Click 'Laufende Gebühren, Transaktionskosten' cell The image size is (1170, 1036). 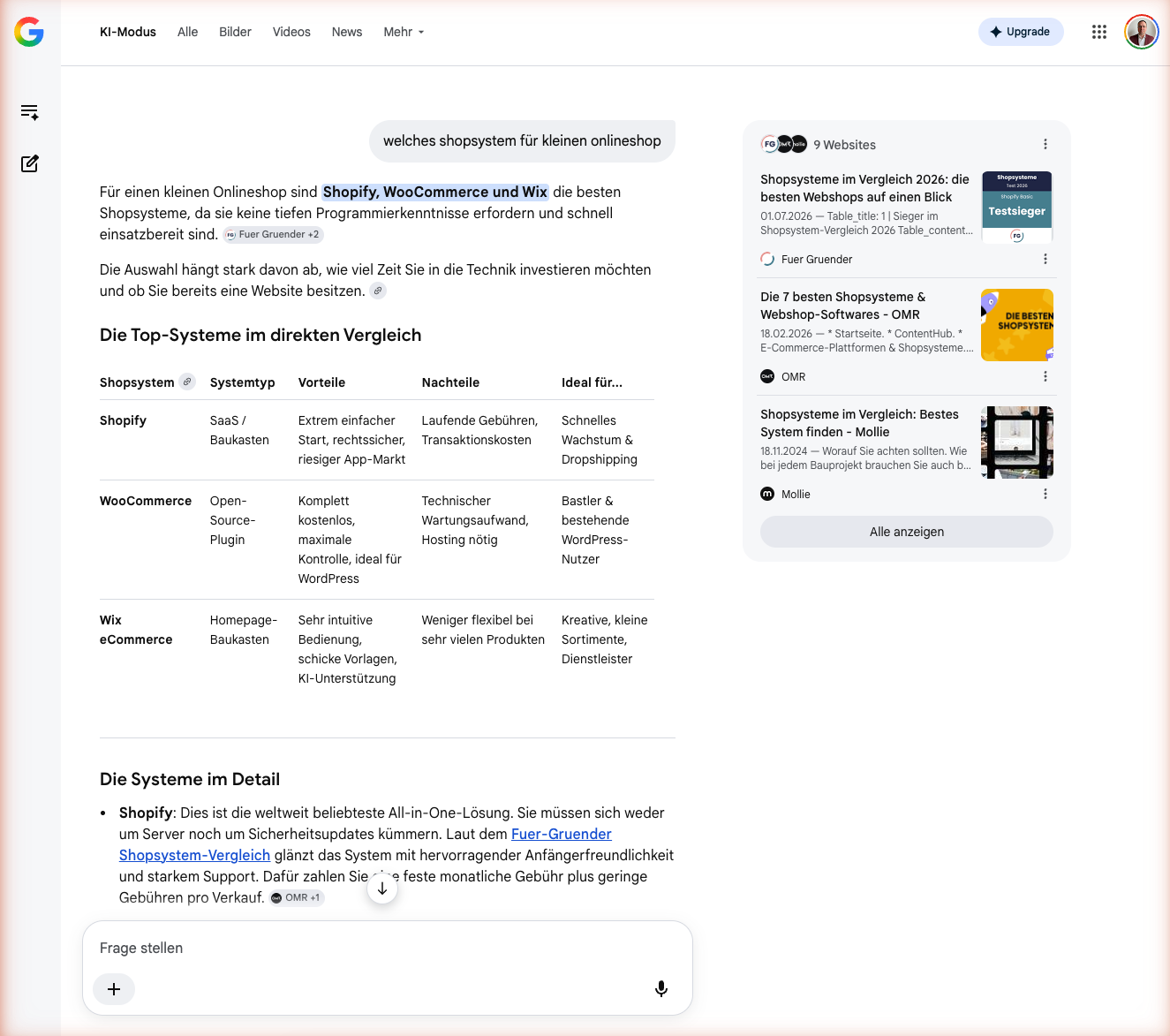click(479, 430)
